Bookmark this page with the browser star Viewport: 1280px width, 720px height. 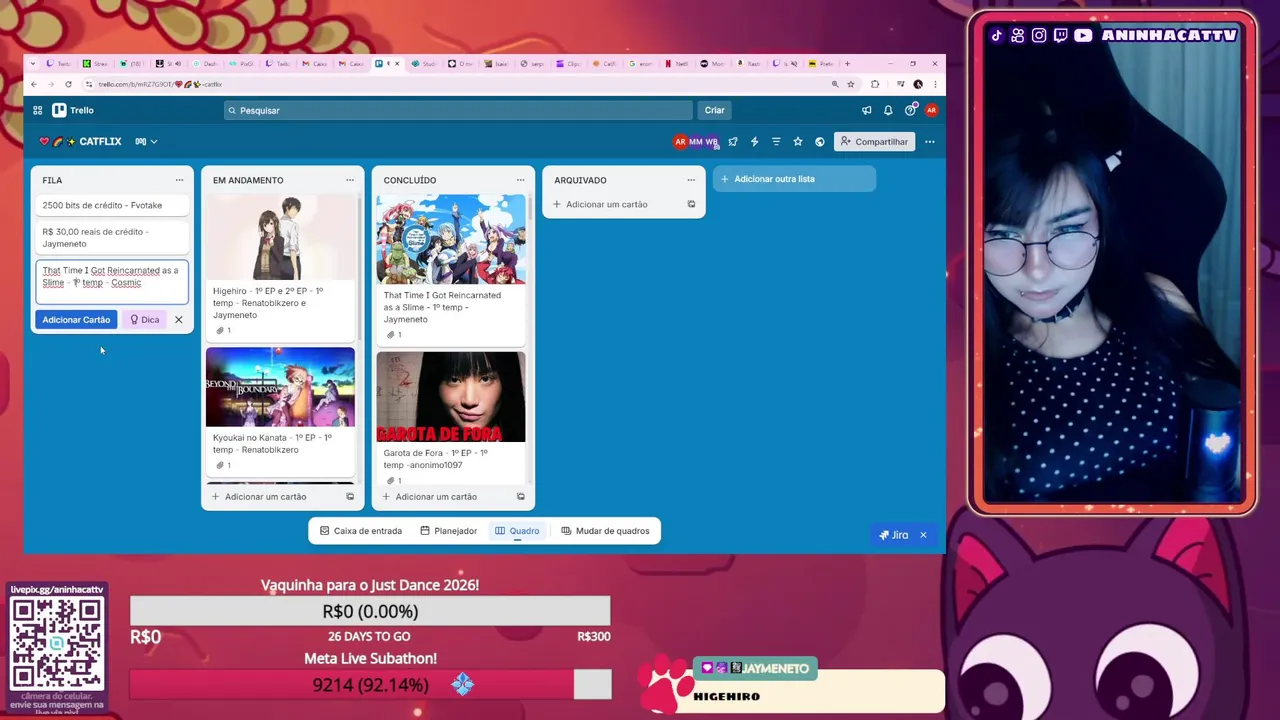[x=851, y=84]
